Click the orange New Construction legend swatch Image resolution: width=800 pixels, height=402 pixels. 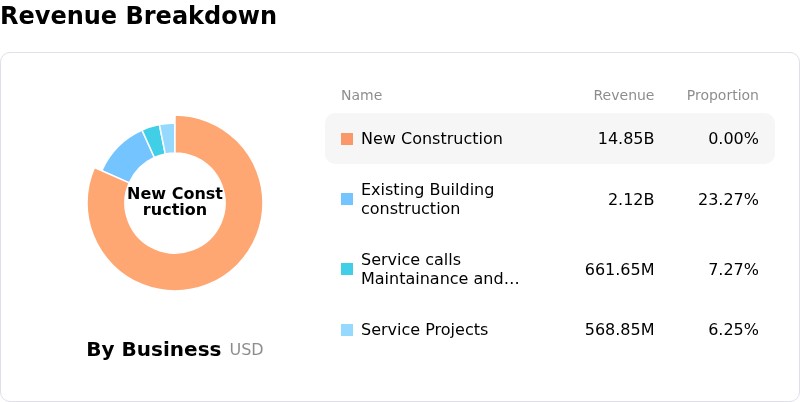347,139
